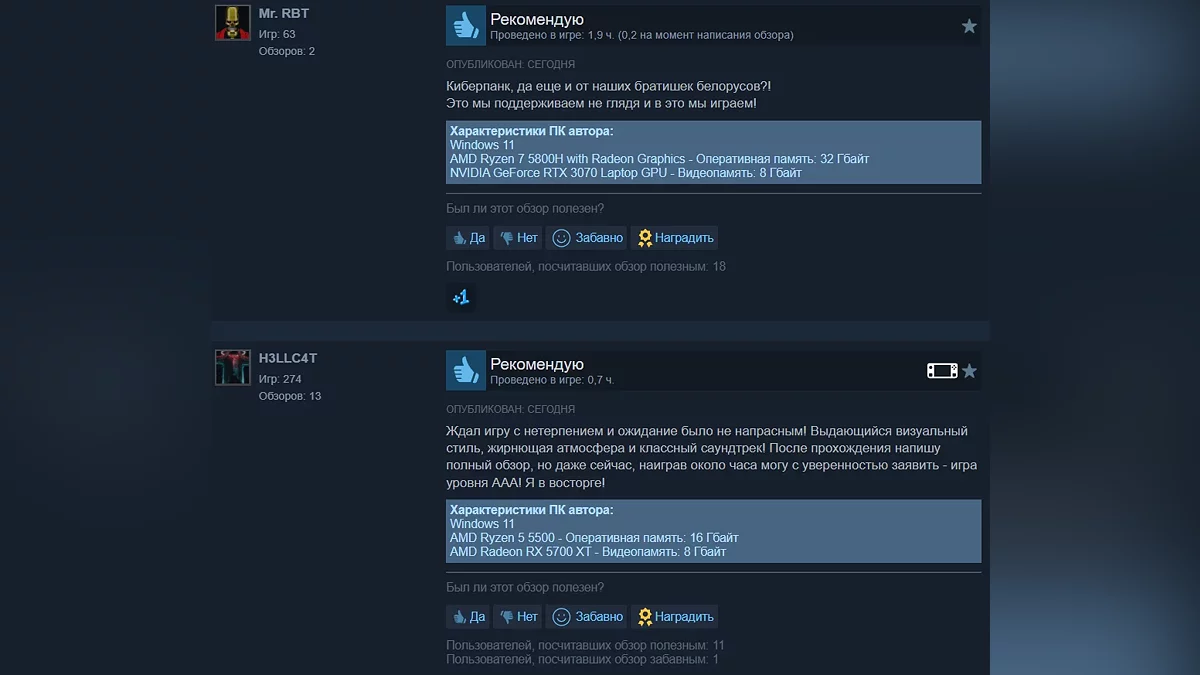Click the thumbs-up icon on H3LLC4T's review

pyautogui.click(x=465, y=370)
